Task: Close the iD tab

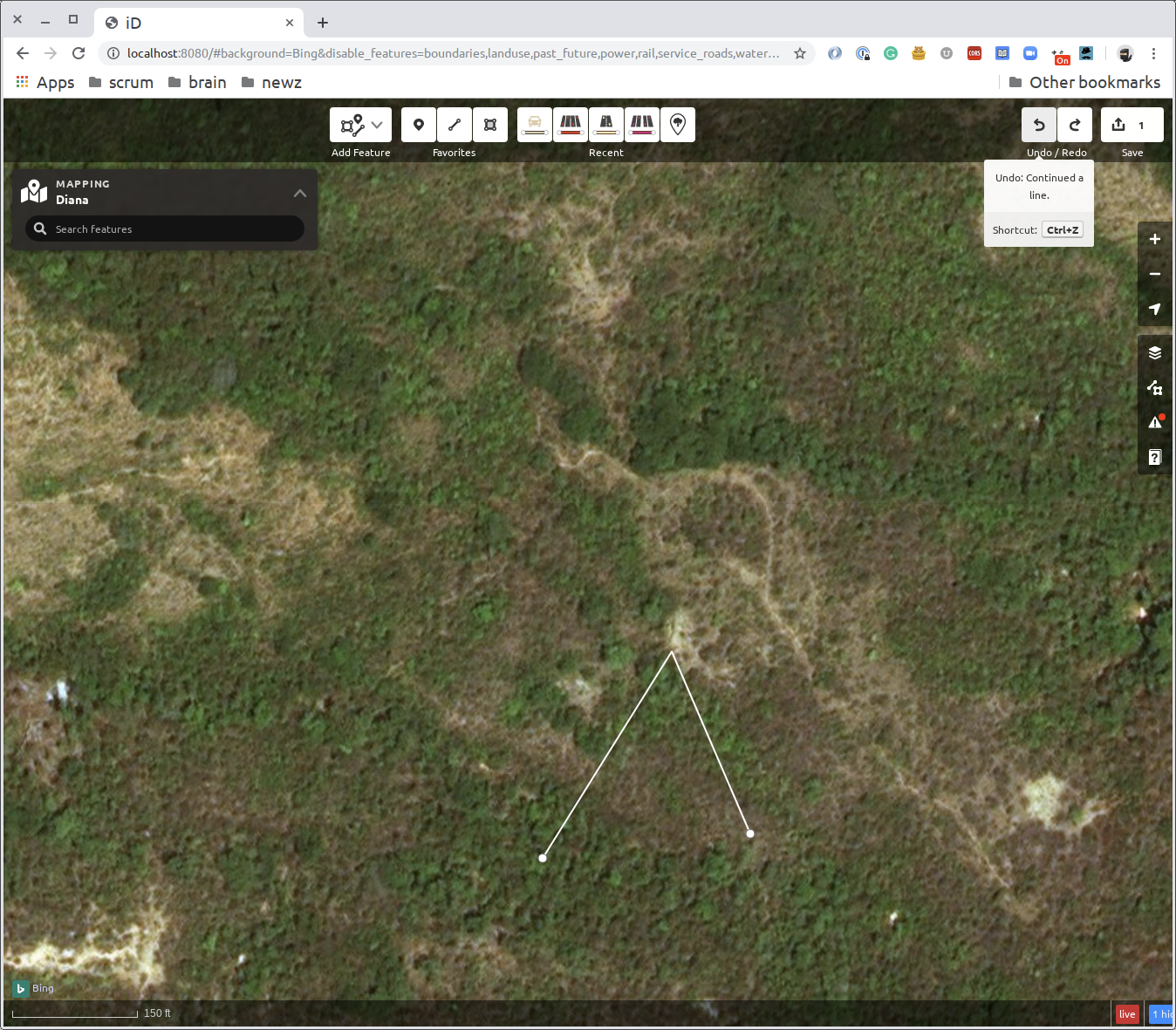Action: click(290, 23)
